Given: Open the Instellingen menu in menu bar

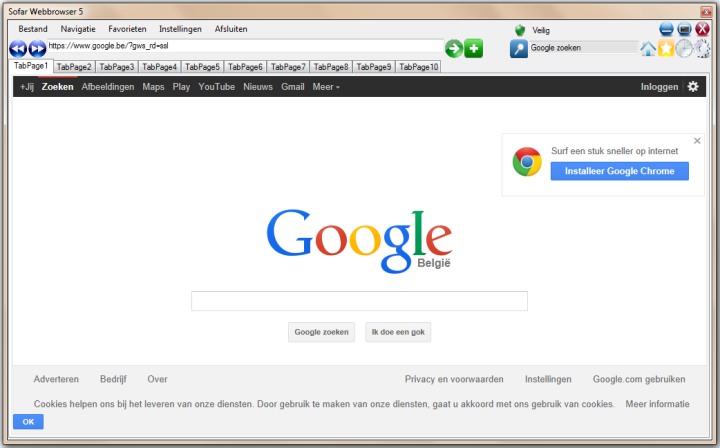Looking at the screenshot, I should [180, 29].
